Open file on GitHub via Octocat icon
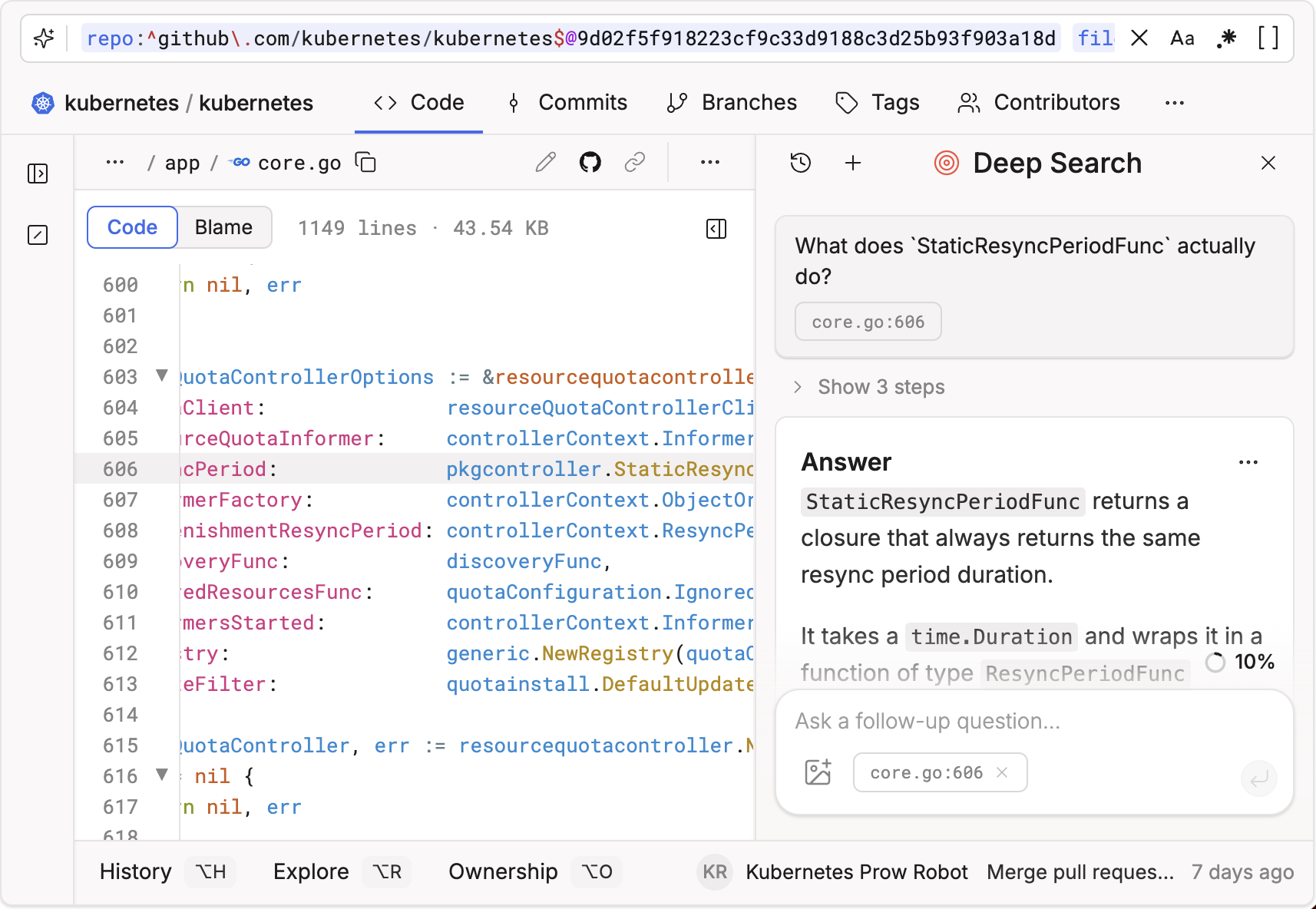 click(x=590, y=163)
